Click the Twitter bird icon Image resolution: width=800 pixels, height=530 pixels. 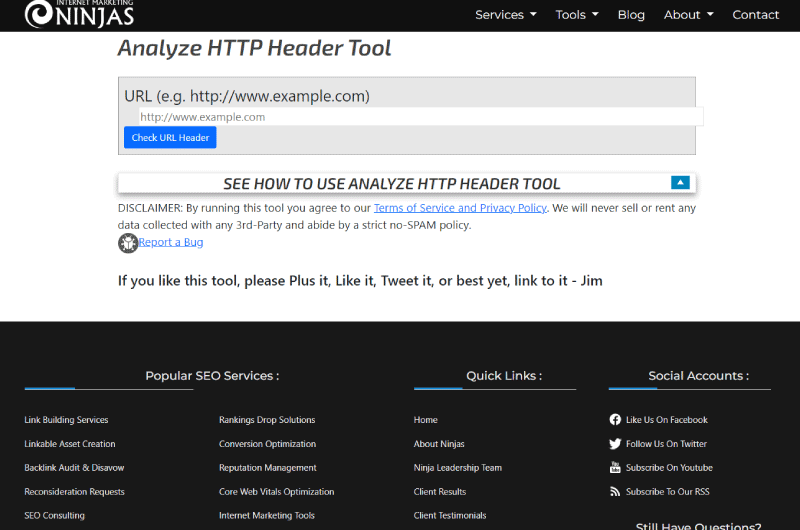(615, 444)
